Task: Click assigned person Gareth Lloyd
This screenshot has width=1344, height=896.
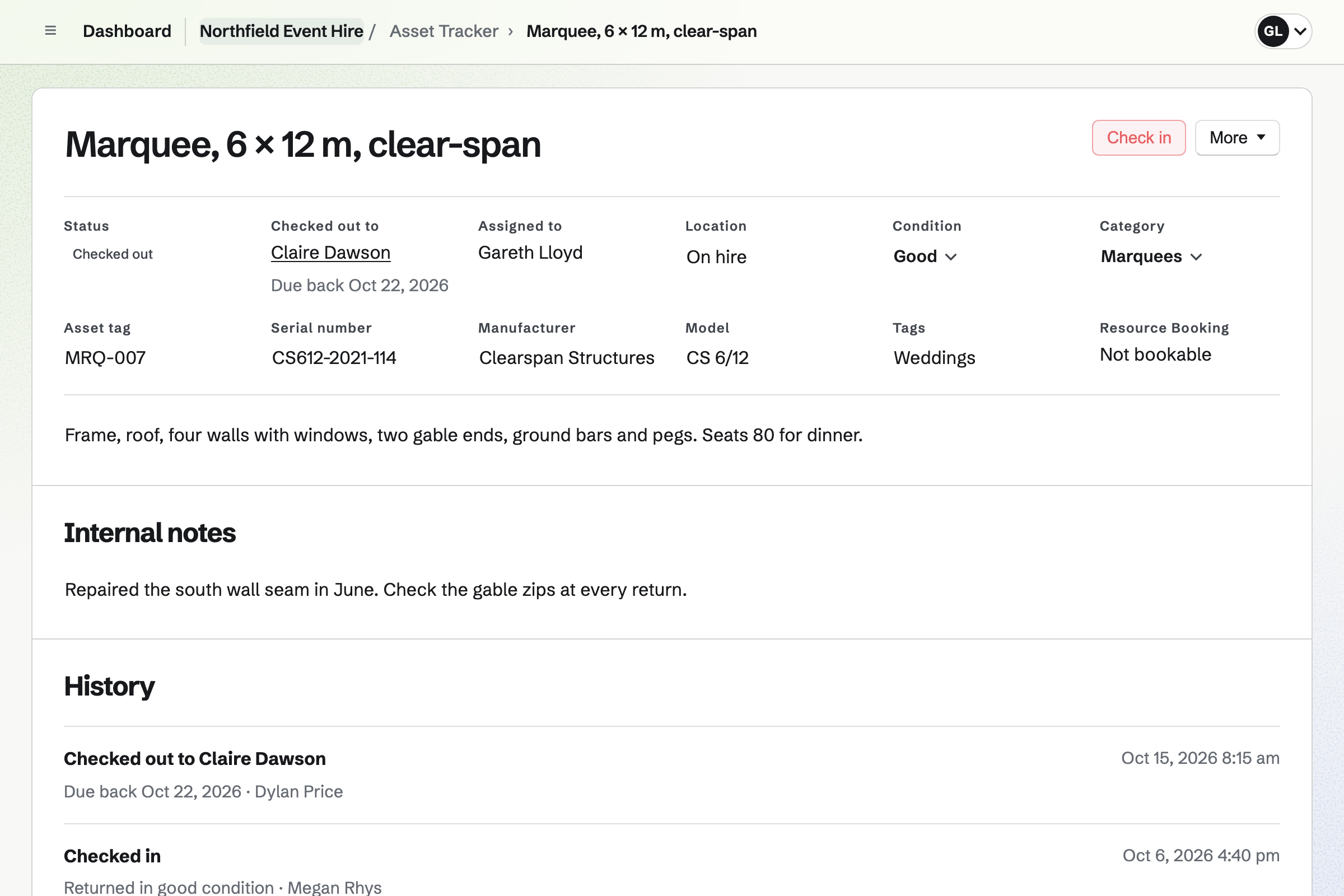Action: (530, 253)
